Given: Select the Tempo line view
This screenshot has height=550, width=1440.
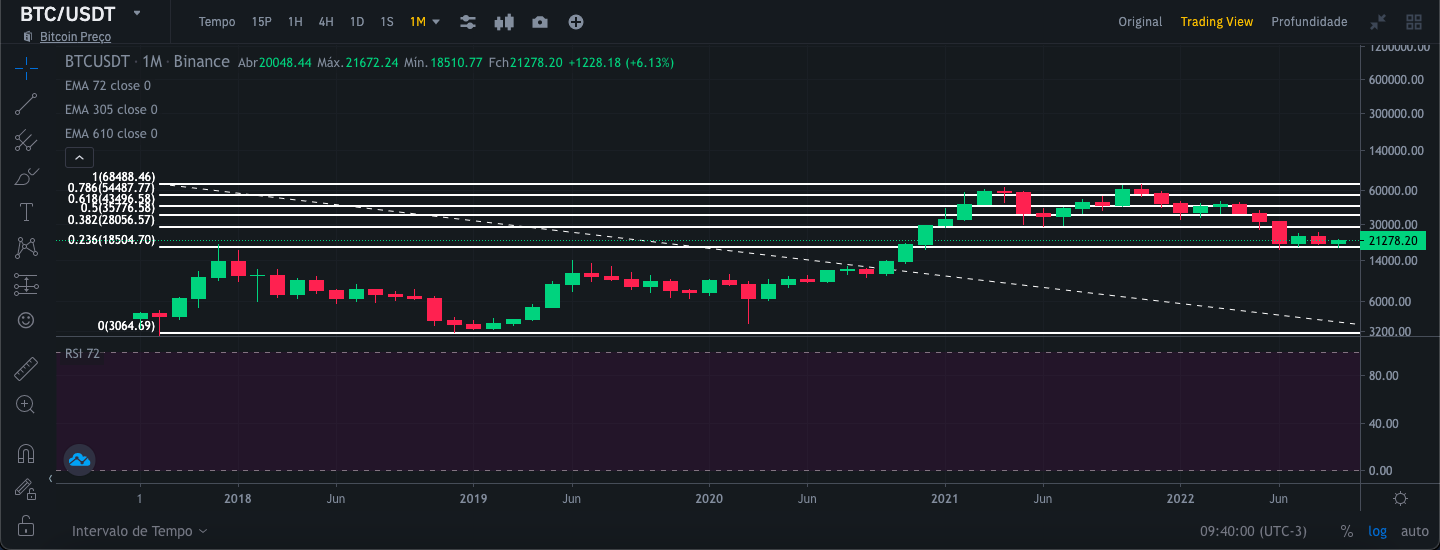Looking at the screenshot, I should tap(217, 22).
